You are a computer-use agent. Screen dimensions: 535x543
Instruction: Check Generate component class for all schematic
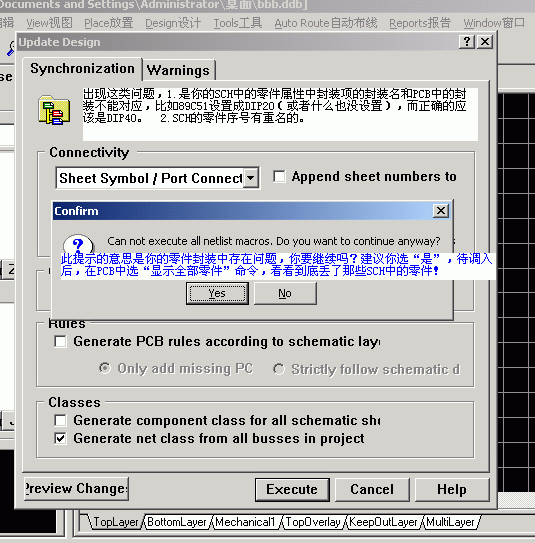[61, 420]
